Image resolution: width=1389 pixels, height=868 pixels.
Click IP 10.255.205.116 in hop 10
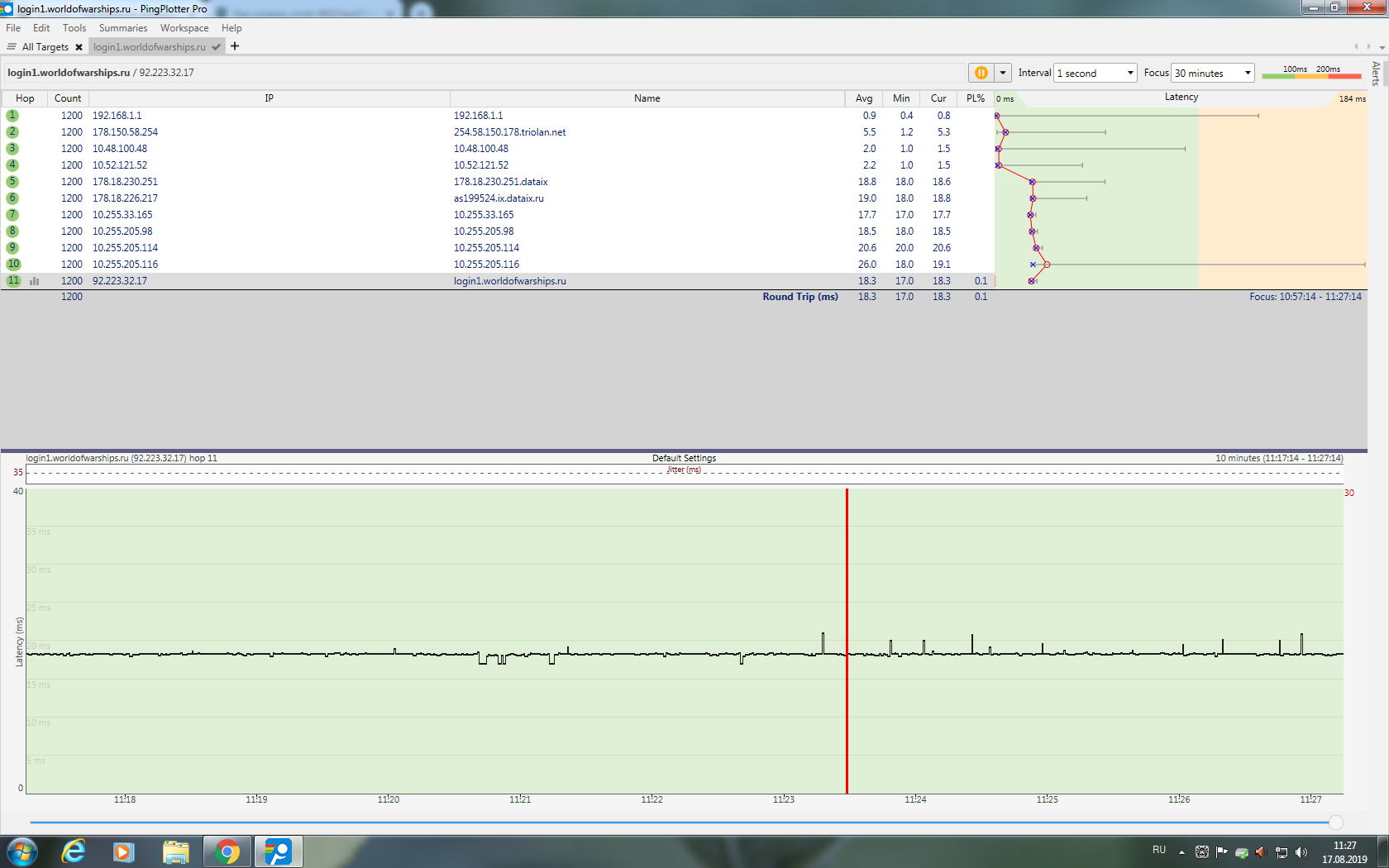pyautogui.click(x=125, y=265)
